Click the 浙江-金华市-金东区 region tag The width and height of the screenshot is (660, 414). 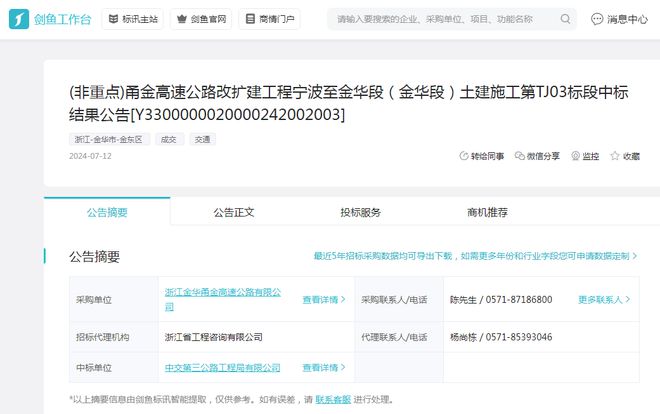109,139
